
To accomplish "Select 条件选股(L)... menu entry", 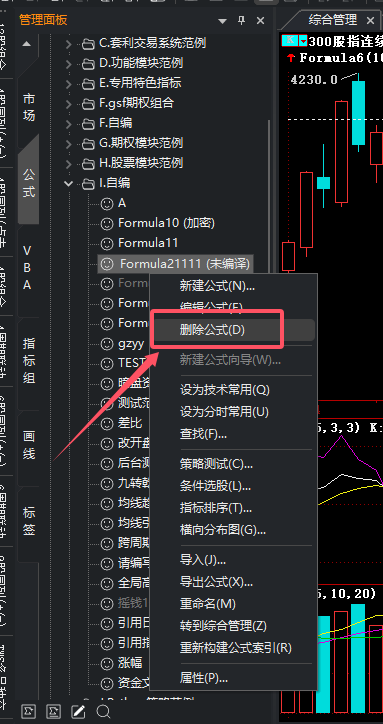I will click(234, 486).
